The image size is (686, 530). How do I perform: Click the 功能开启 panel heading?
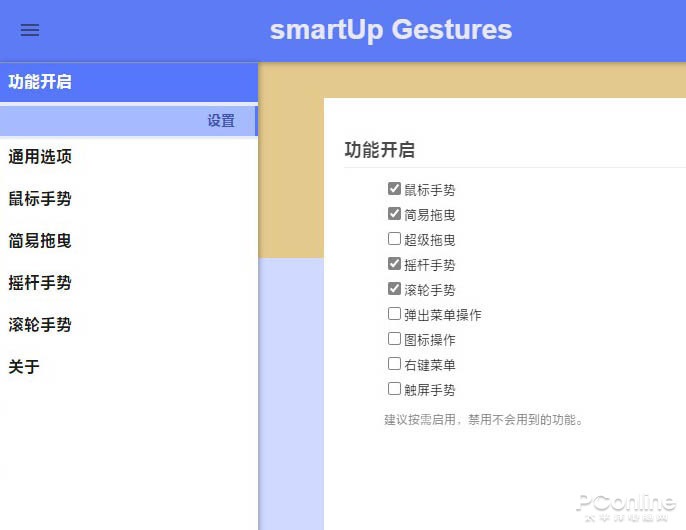tap(379, 150)
